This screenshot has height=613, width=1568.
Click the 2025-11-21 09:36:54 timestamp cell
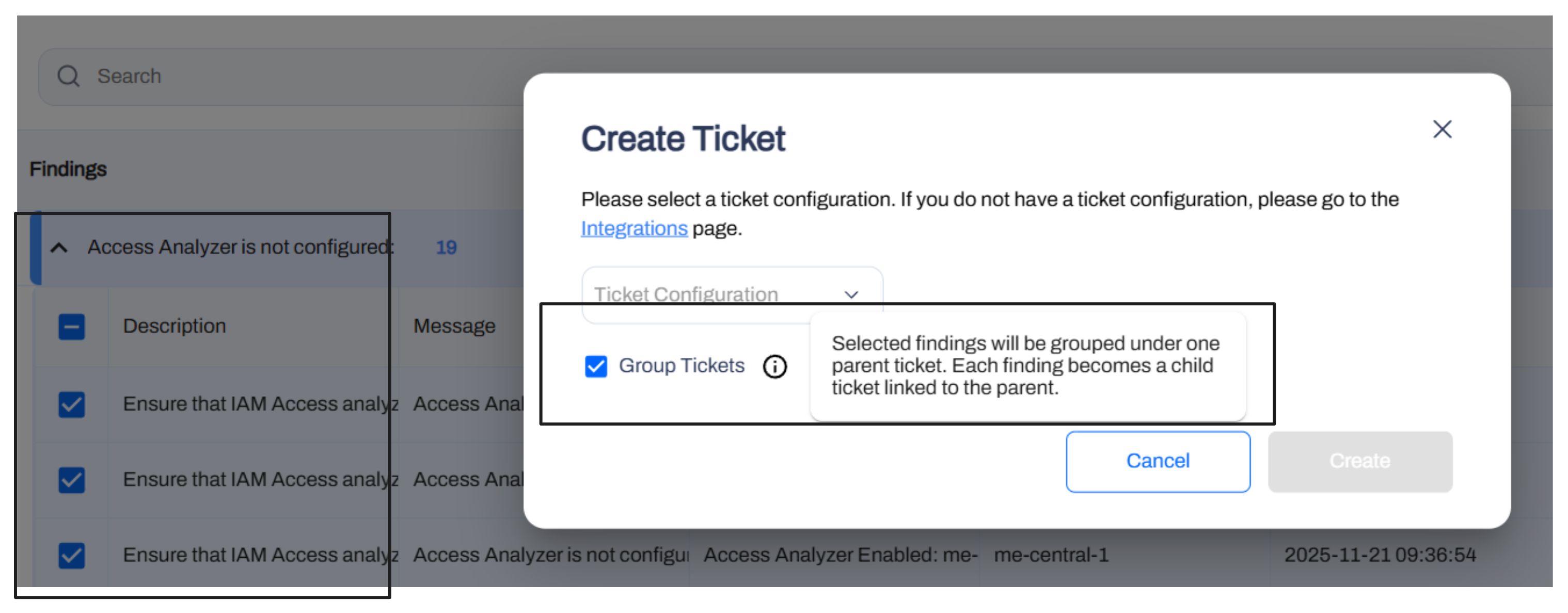pos(1380,555)
